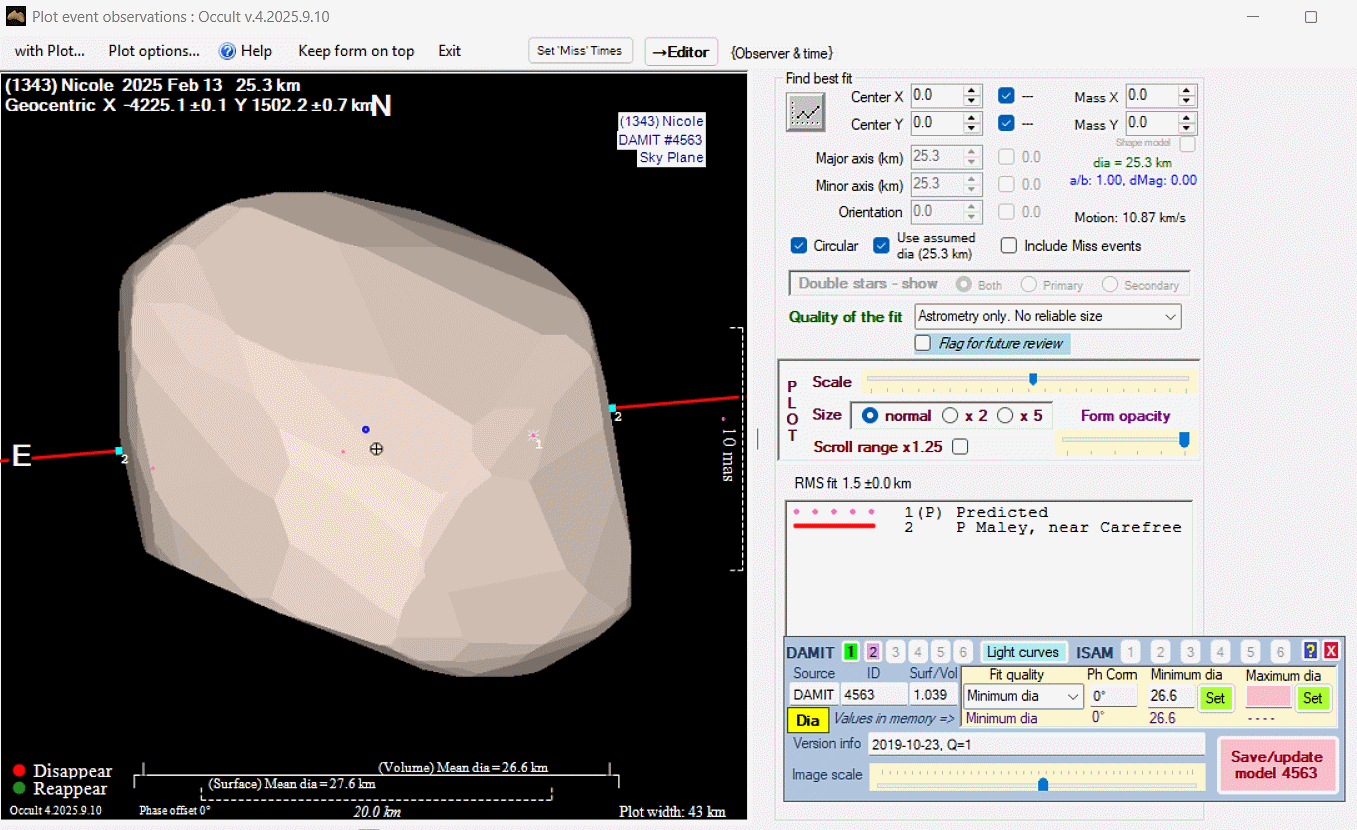
Task: Increase Center X value with up arrow
Action: 971,91
